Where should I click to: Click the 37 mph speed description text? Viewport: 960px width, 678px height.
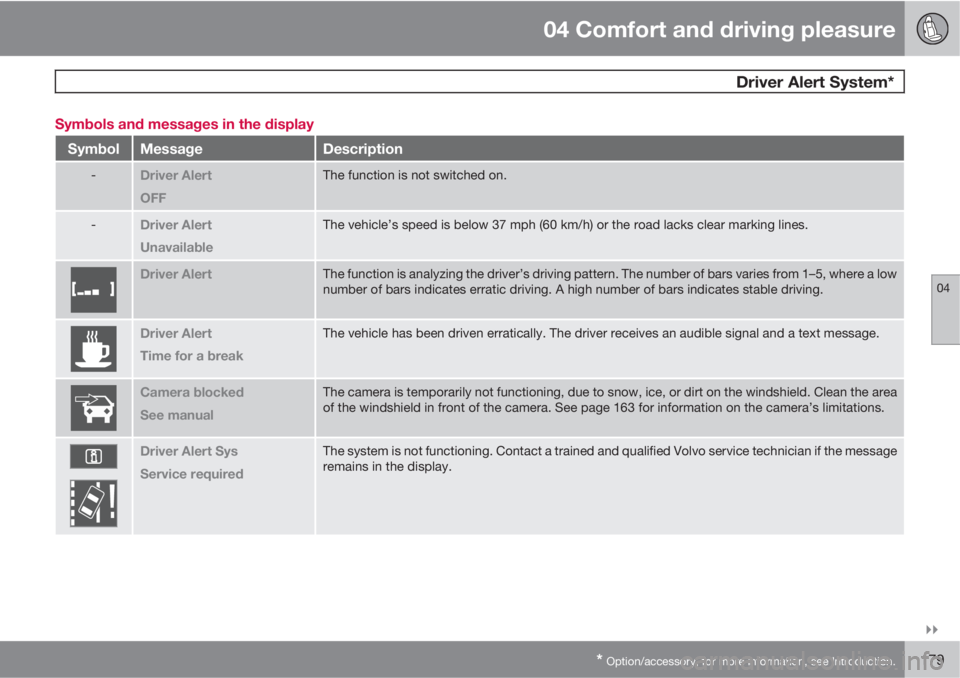(x=565, y=225)
